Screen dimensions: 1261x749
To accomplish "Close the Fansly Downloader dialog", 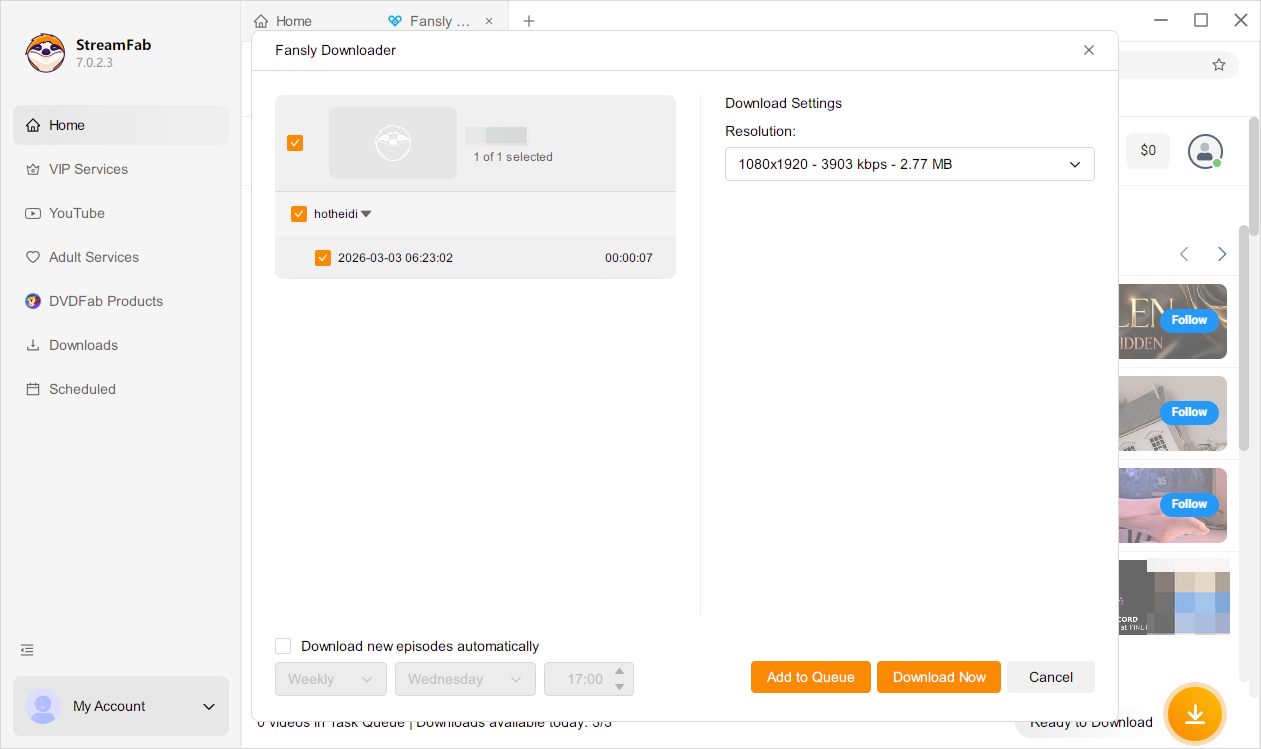I will [x=1089, y=50].
